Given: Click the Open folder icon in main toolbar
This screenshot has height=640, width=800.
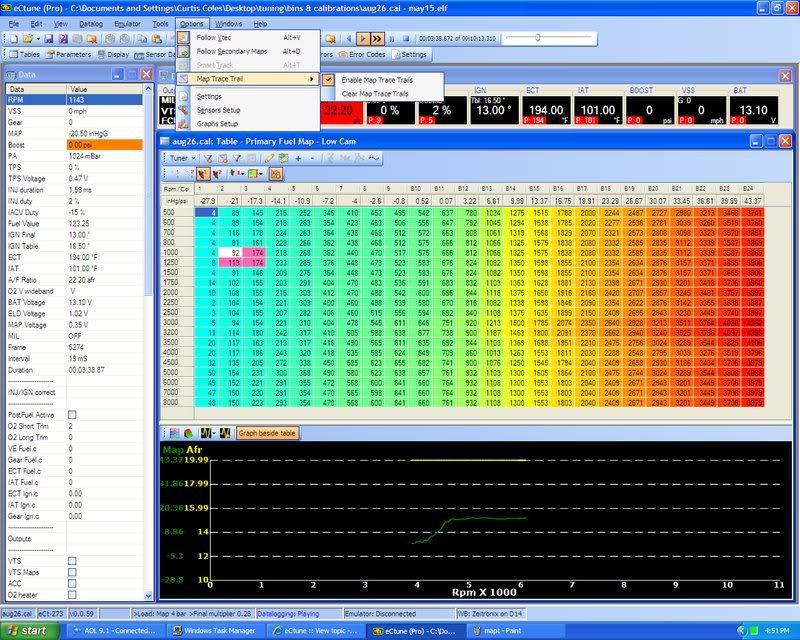Looking at the screenshot, I should pos(28,39).
